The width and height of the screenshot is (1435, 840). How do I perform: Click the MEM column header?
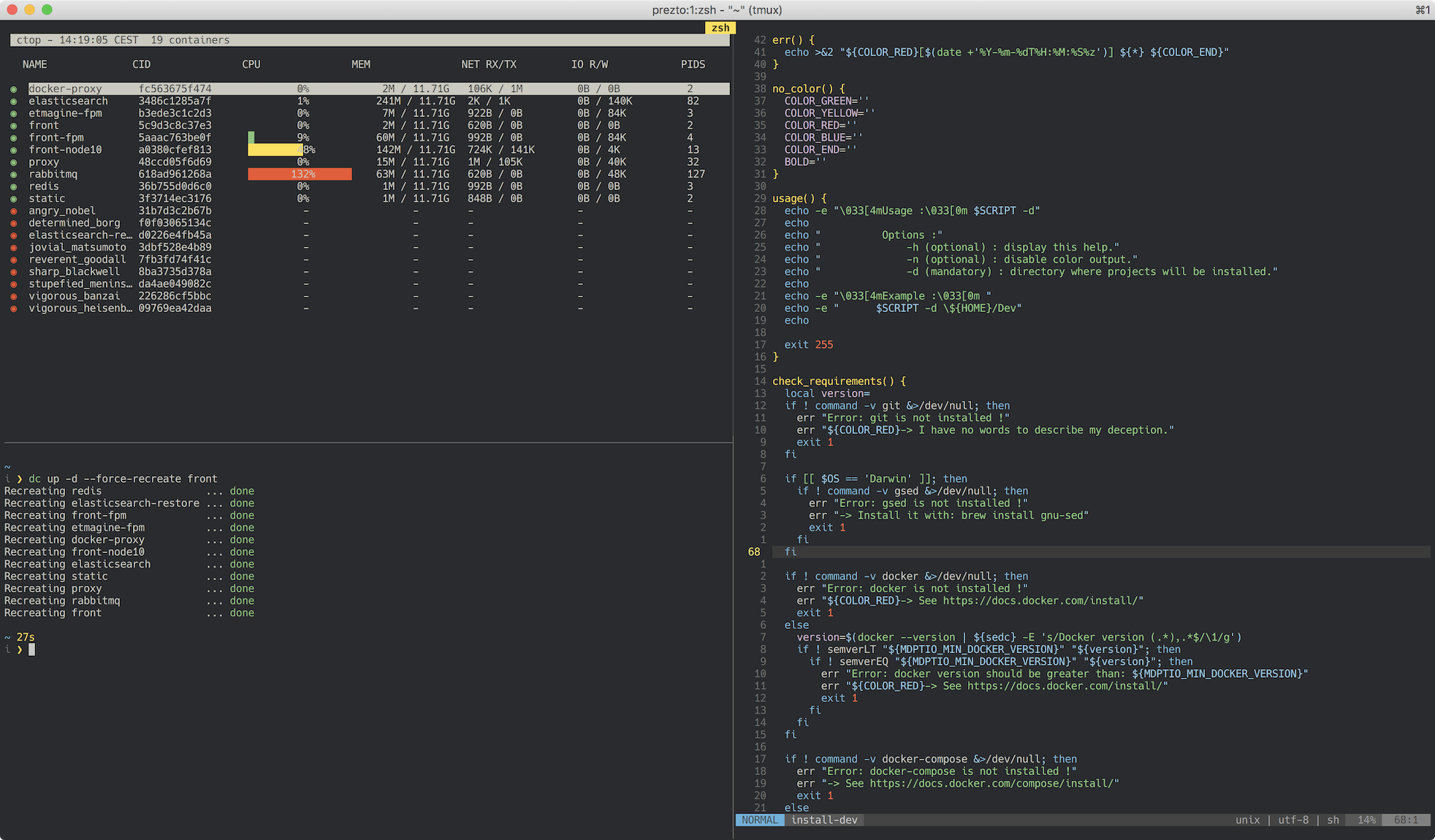(x=360, y=64)
